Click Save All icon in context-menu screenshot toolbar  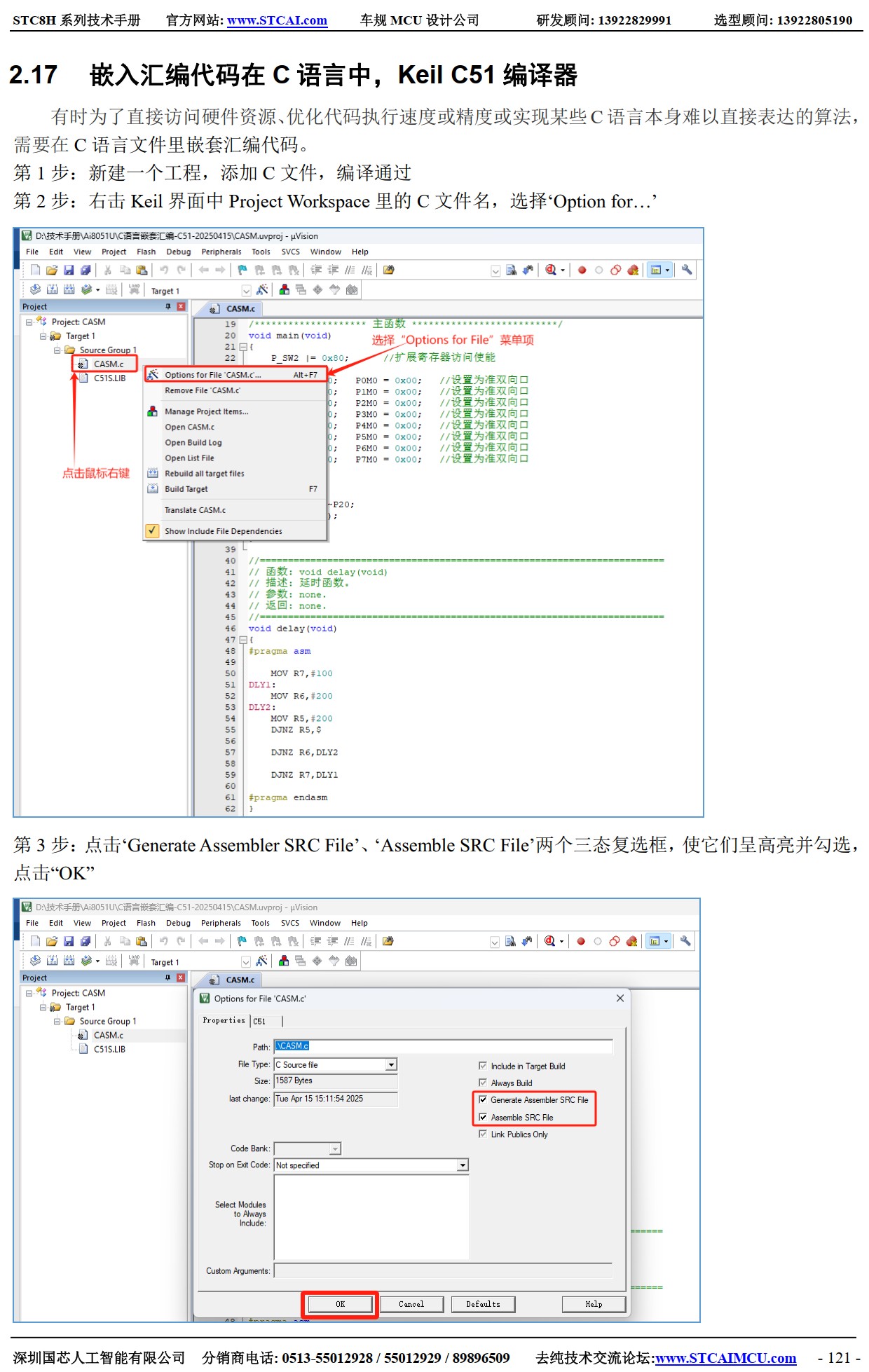[x=85, y=270]
